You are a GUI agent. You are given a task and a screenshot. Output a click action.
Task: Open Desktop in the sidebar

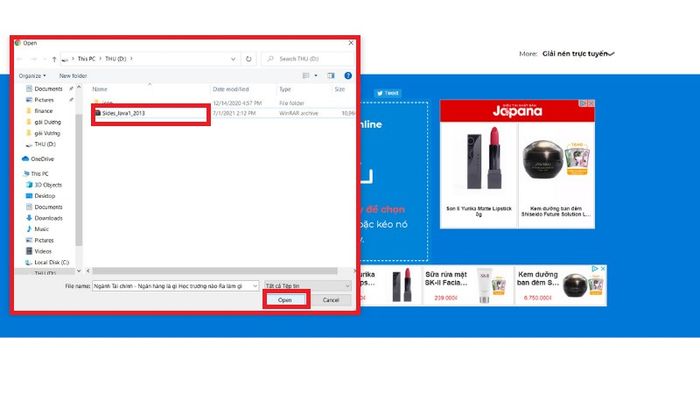pyautogui.click(x=45, y=196)
